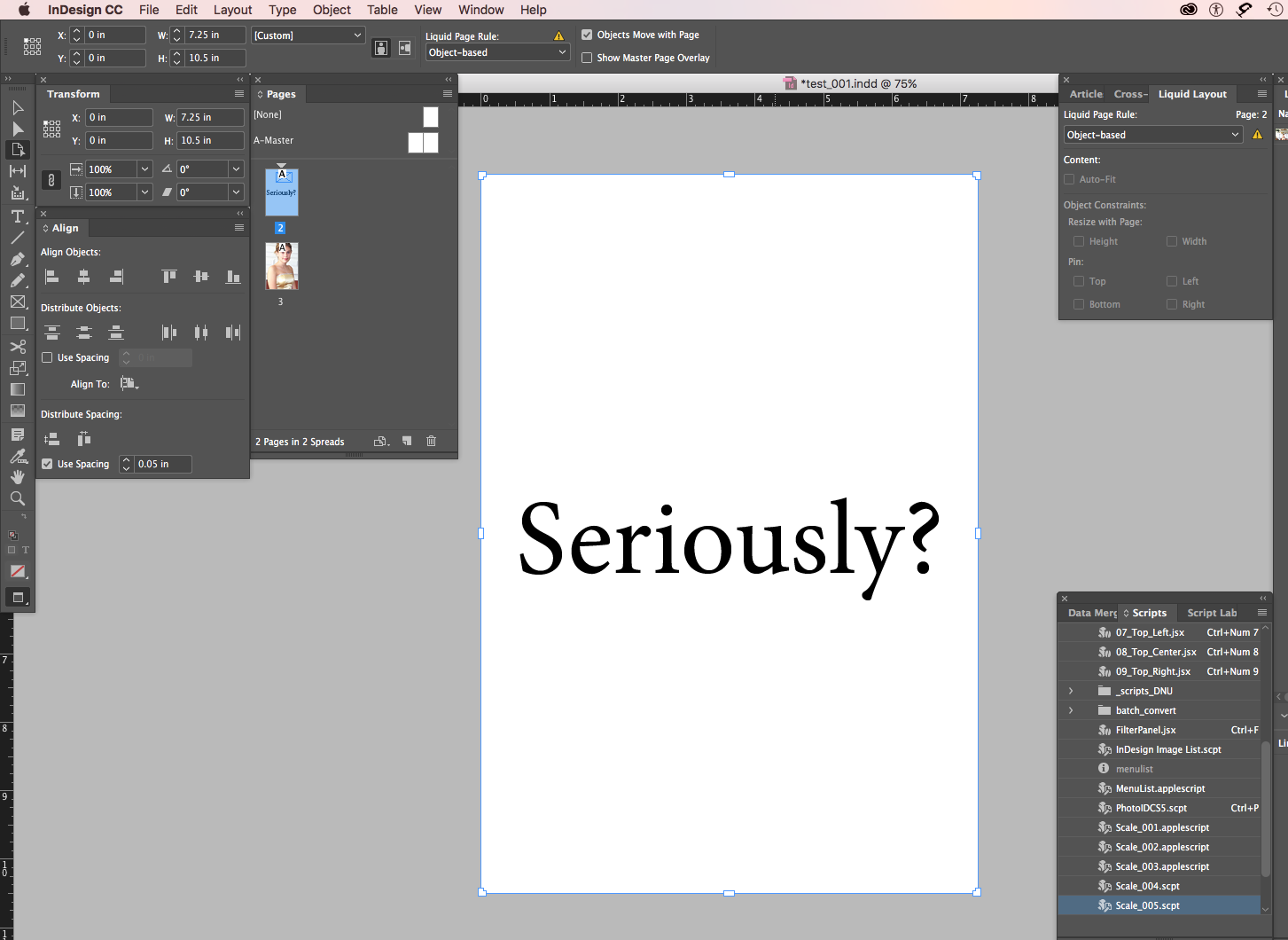
Task: Delete selected page via trash icon
Action: [431, 441]
